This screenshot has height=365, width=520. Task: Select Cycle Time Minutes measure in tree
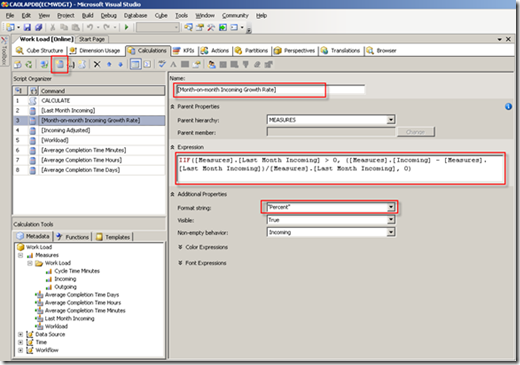(x=77, y=271)
